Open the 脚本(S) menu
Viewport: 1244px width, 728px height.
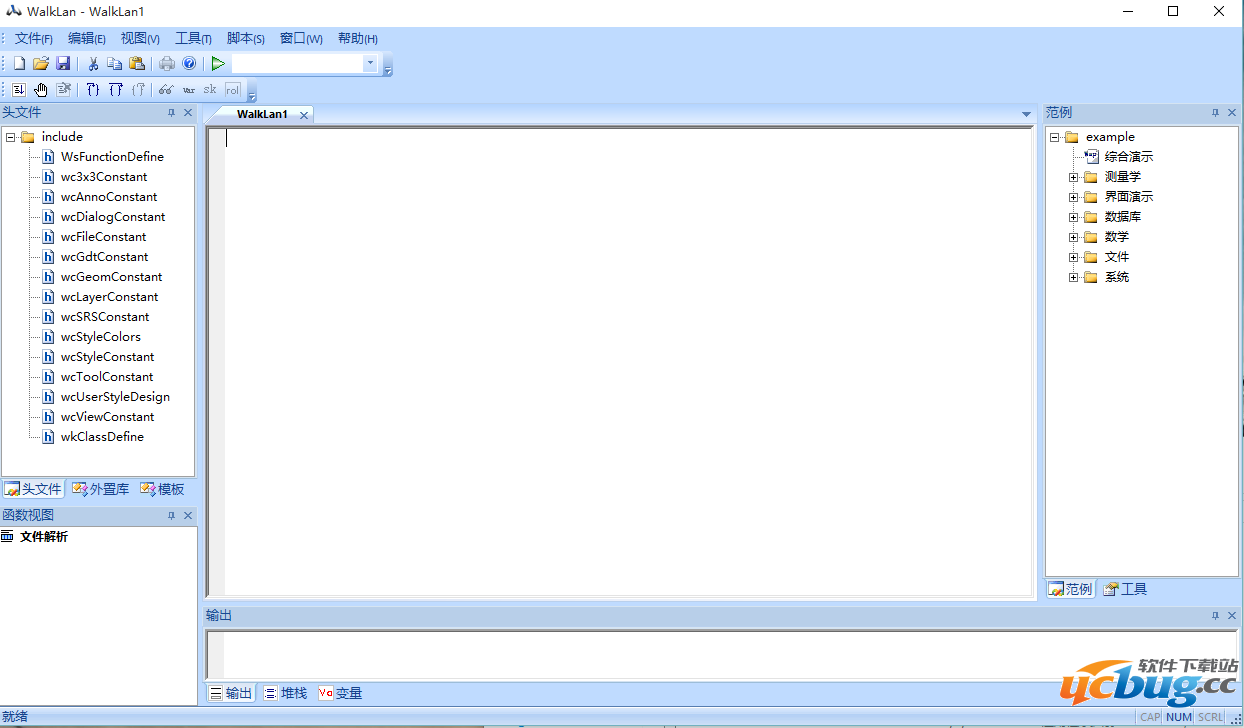pos(245,39)
